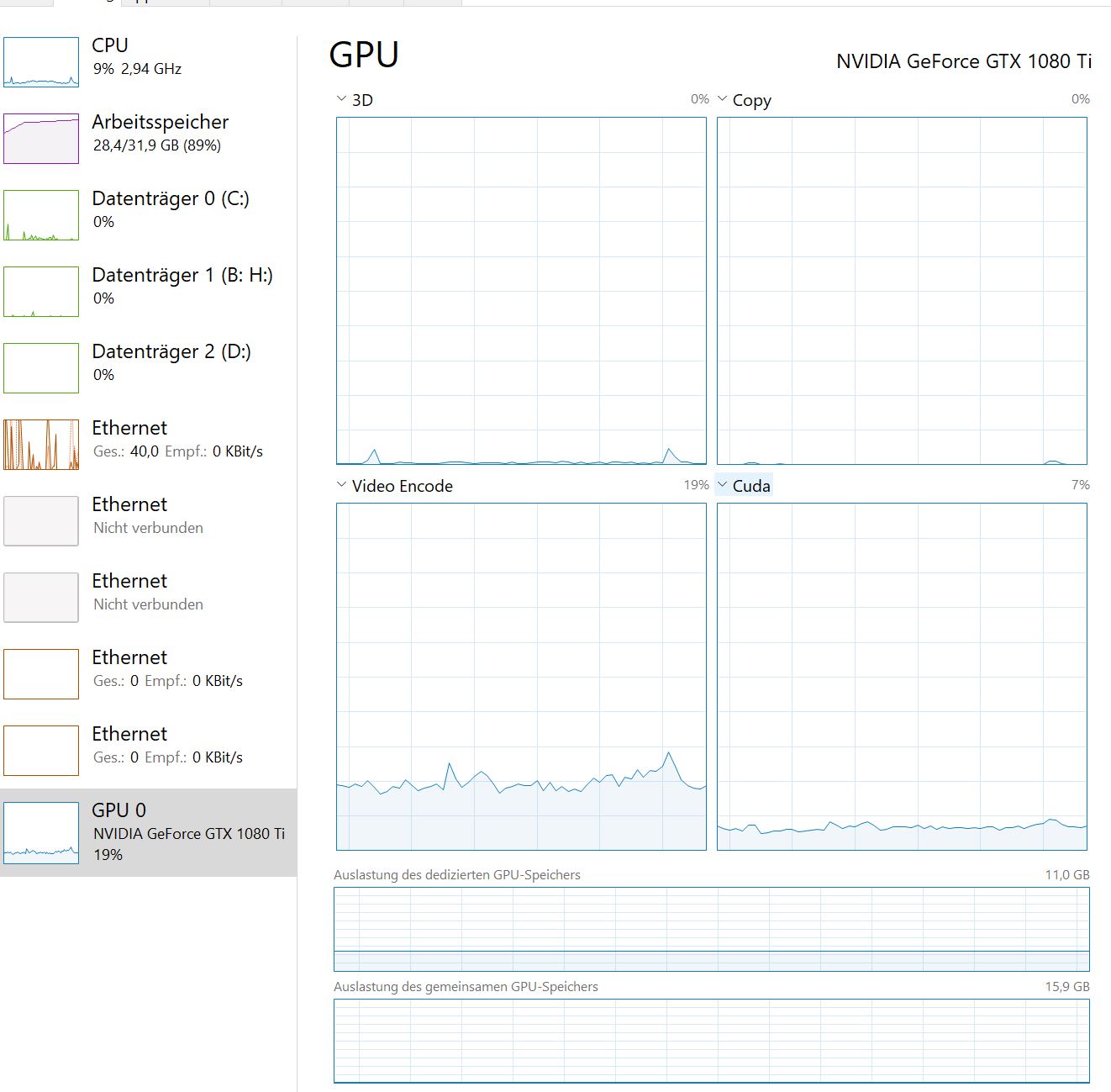
Task: Click the dedicated GPU memory usage graph
Action: coord(711,929)
